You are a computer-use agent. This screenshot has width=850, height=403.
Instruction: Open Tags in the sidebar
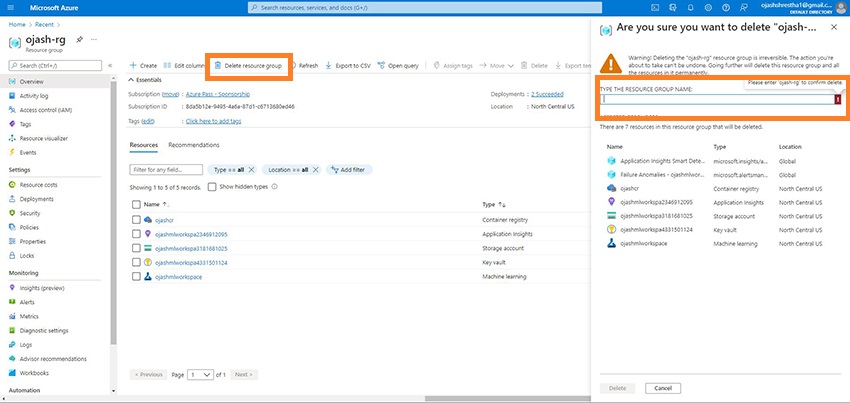(x=25, y=124)
